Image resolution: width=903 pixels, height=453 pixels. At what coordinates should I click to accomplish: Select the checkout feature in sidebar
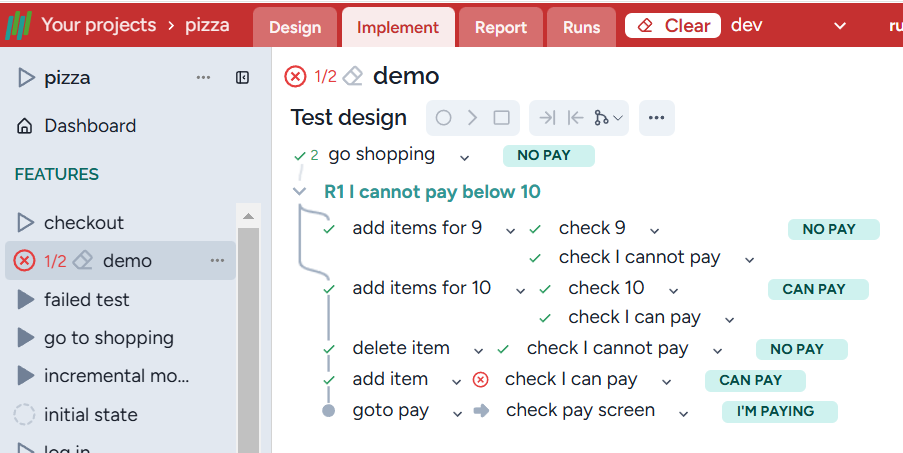tap(84, 222)
